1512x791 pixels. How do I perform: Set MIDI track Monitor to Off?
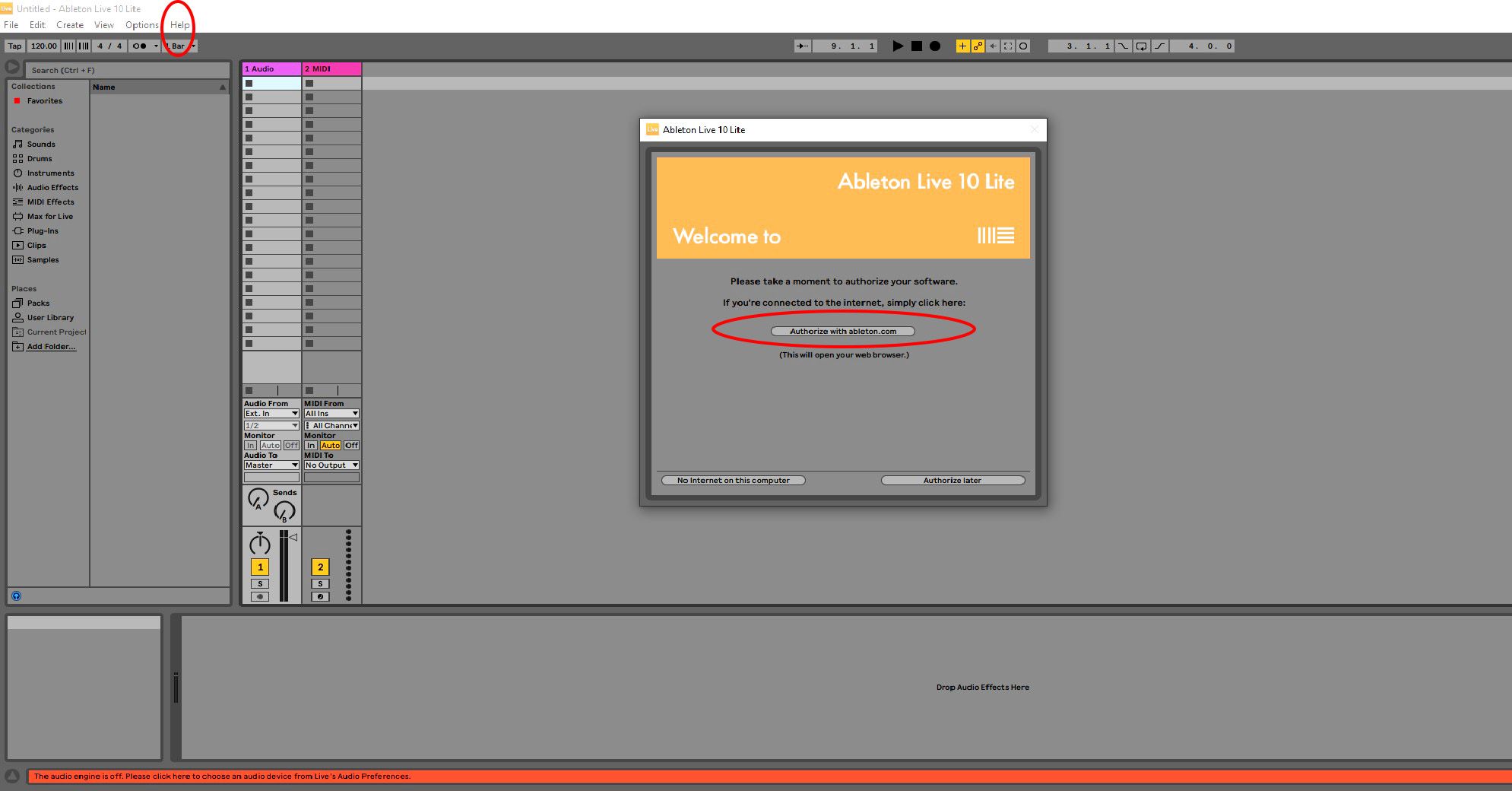(351, 446)
